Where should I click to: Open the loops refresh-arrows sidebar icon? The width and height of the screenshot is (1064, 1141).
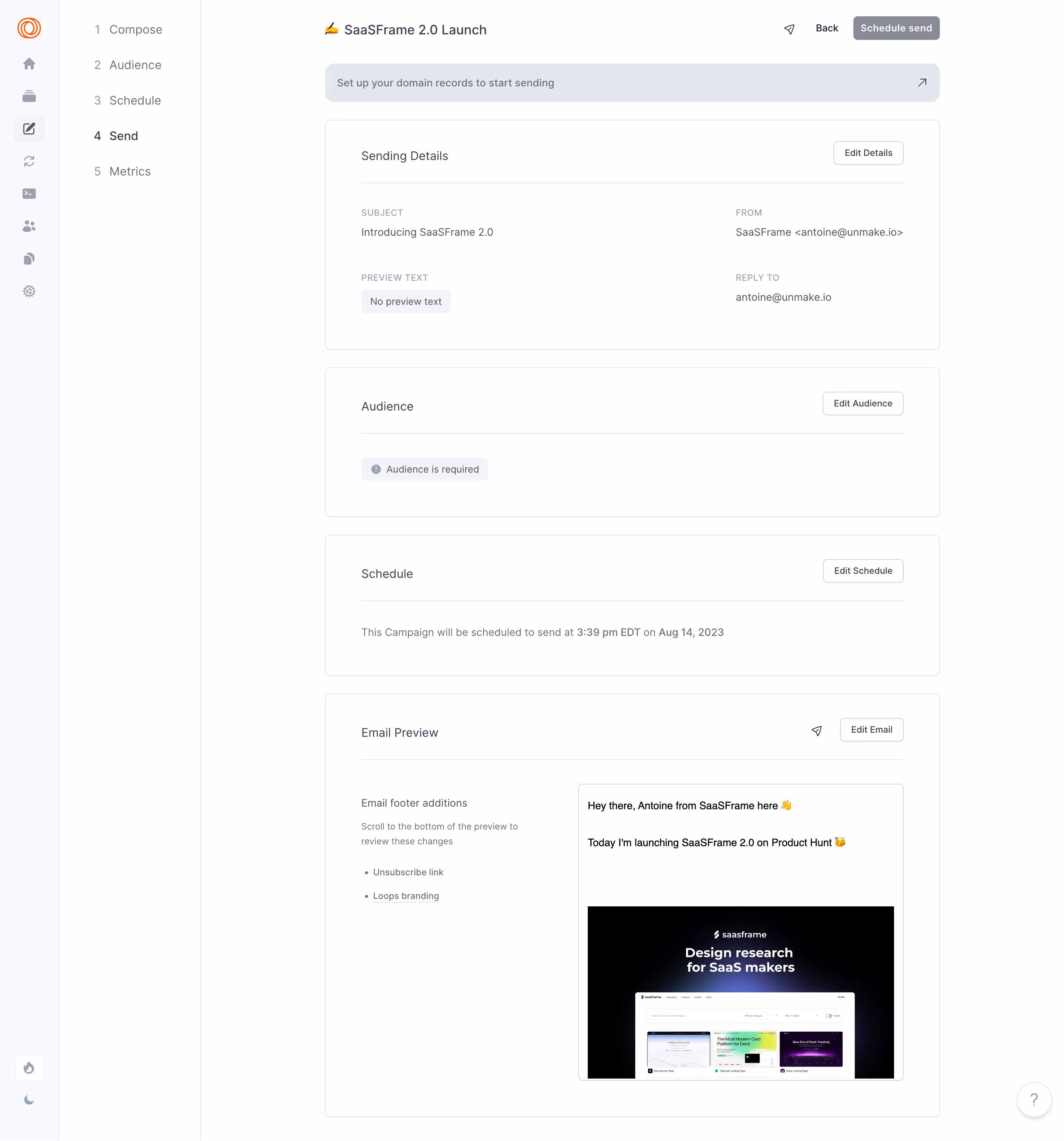pyautogui.click(x=29, y=161)
